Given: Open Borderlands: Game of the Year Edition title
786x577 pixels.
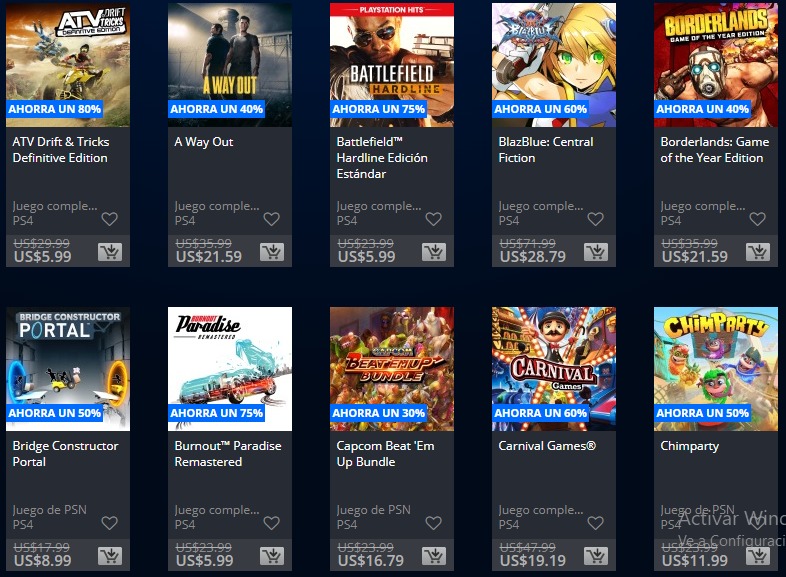Looking at the screenshot, I should pos(714,150).
